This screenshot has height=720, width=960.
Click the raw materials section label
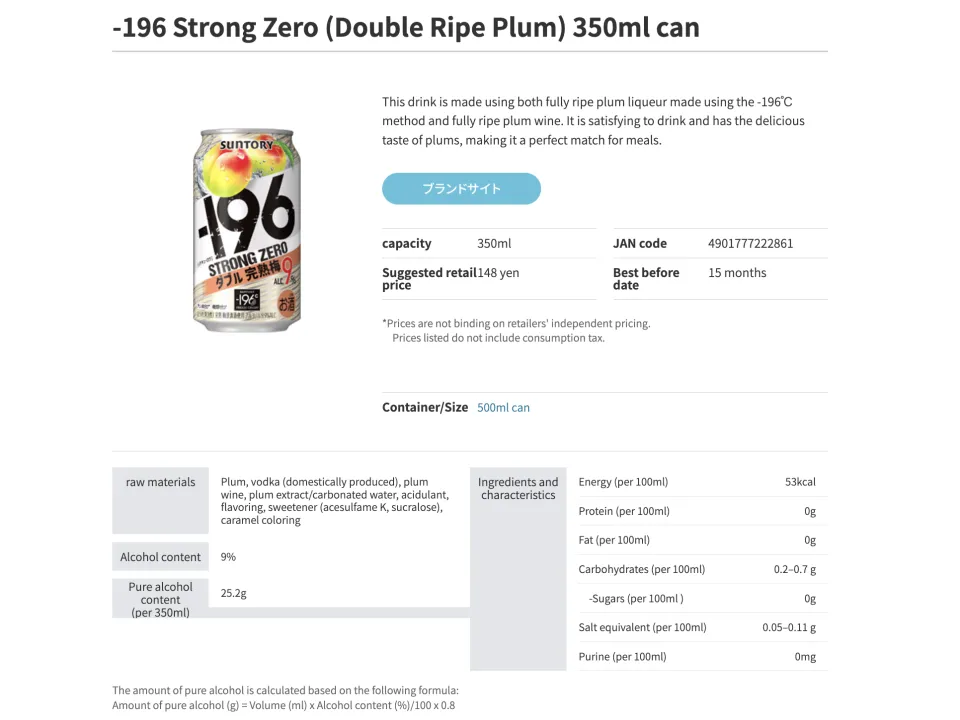click(160, 482)
